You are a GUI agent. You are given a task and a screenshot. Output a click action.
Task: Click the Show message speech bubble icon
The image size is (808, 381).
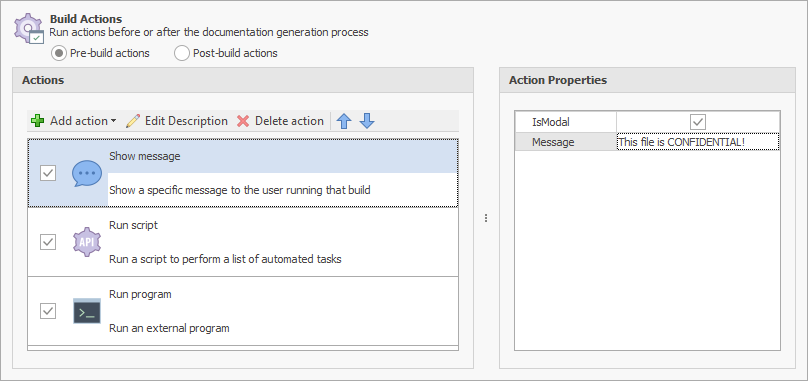click(87, 173)
